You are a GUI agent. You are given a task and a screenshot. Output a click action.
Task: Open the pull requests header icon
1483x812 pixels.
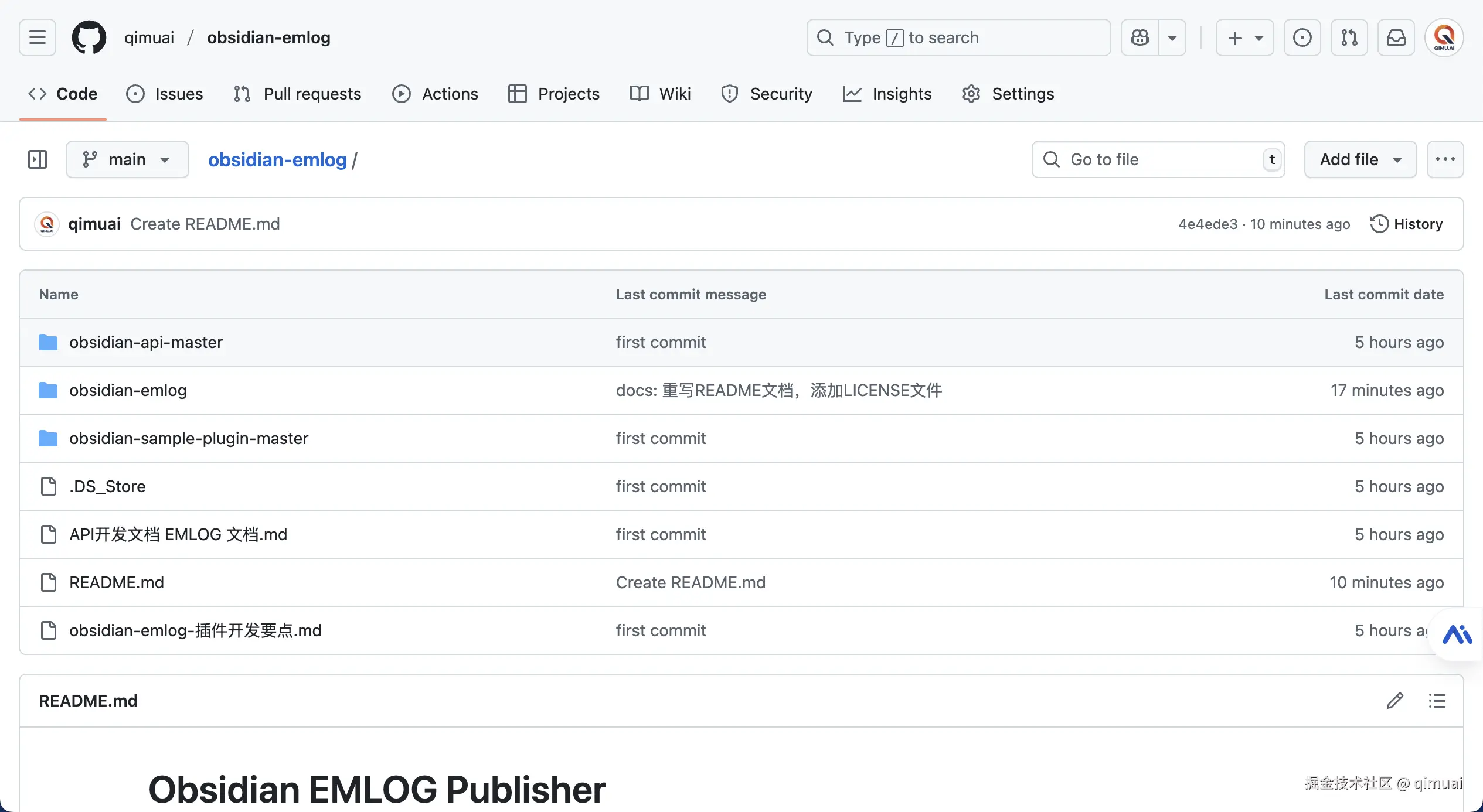coord(1349,37)
